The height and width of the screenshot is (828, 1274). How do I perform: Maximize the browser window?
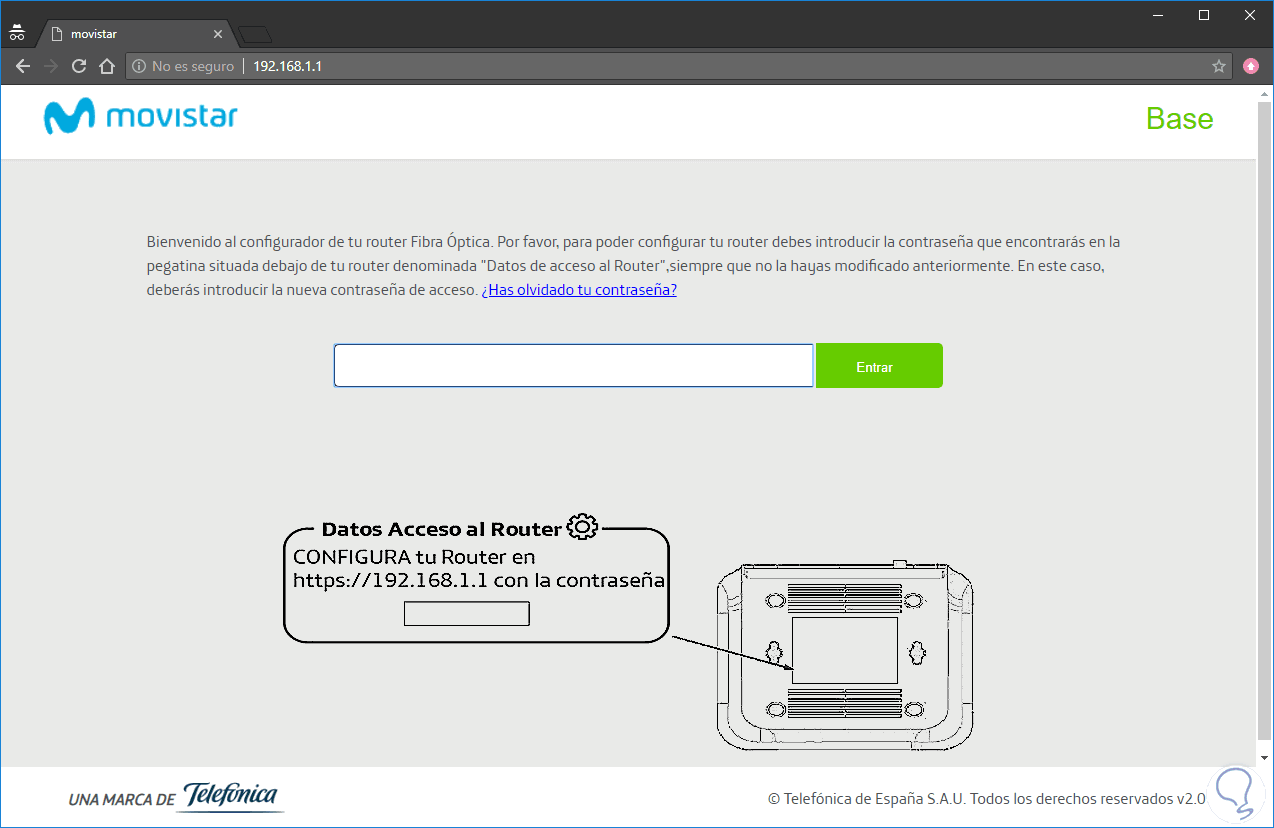(1204, 15)
